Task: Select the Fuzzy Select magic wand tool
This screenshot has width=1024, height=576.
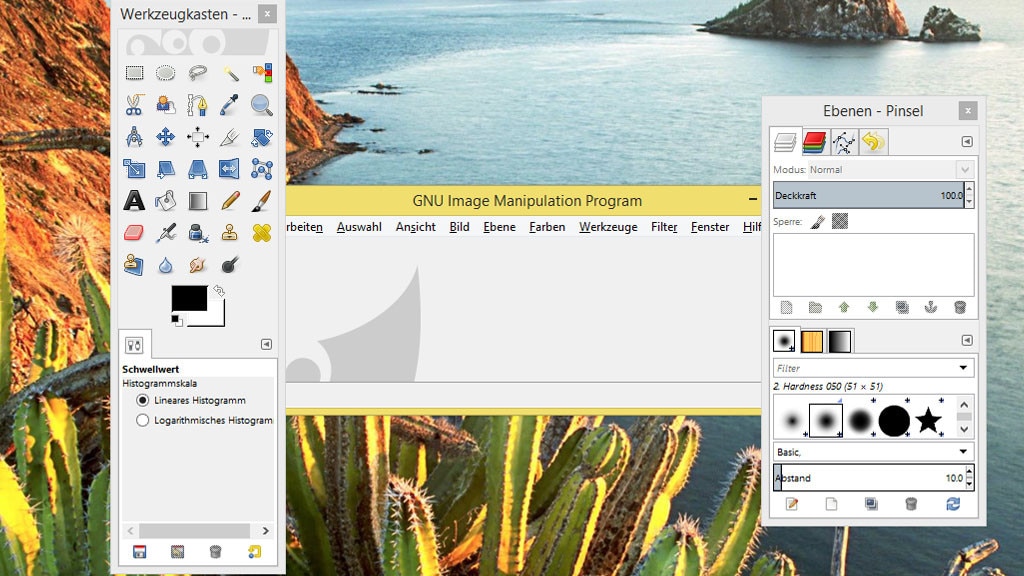Action: click(229, 72)
